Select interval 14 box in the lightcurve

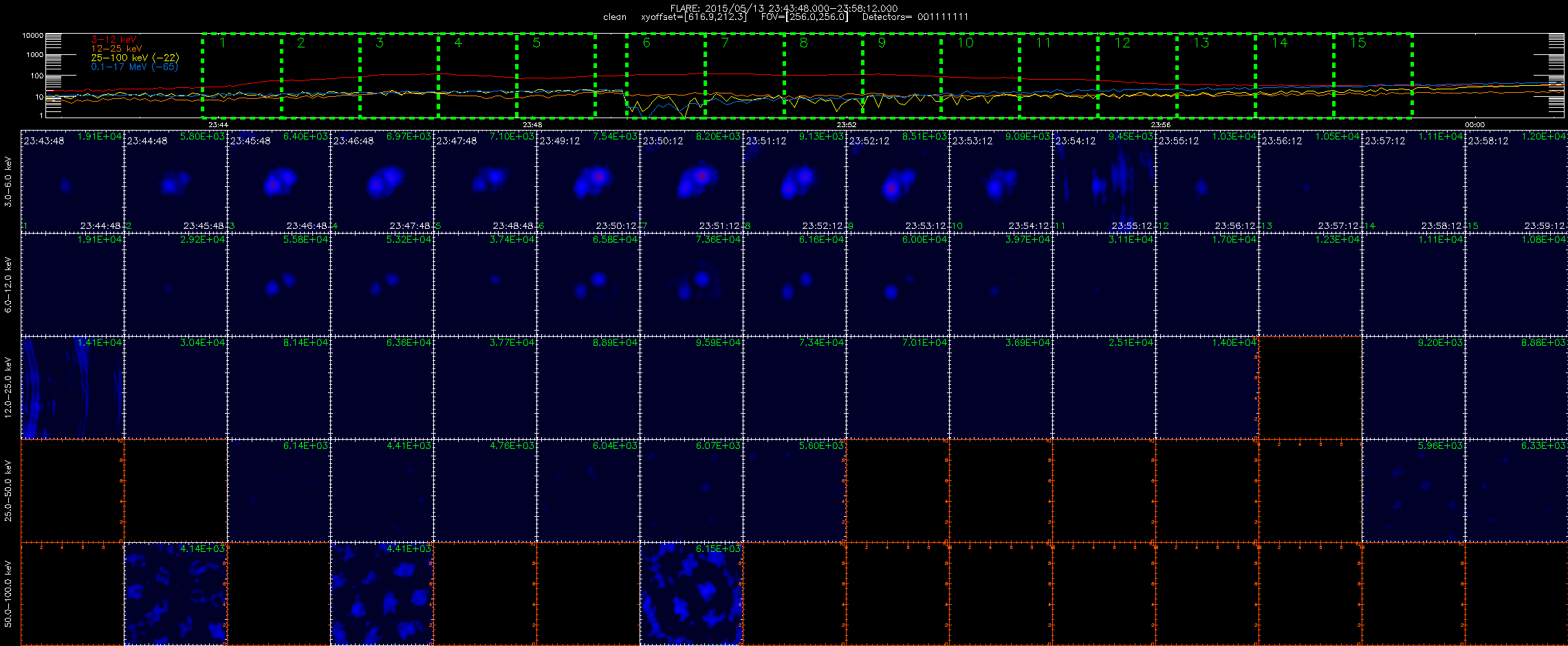tap(1295, 76)
